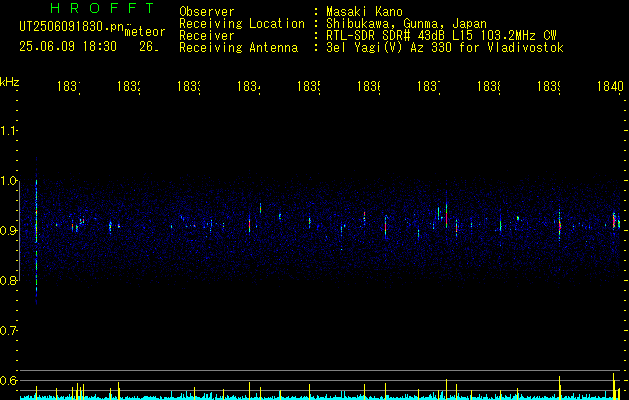Click the 'Receiving Antenna' field label
This screenshot has width=629, height=400.
click(239, 48)
